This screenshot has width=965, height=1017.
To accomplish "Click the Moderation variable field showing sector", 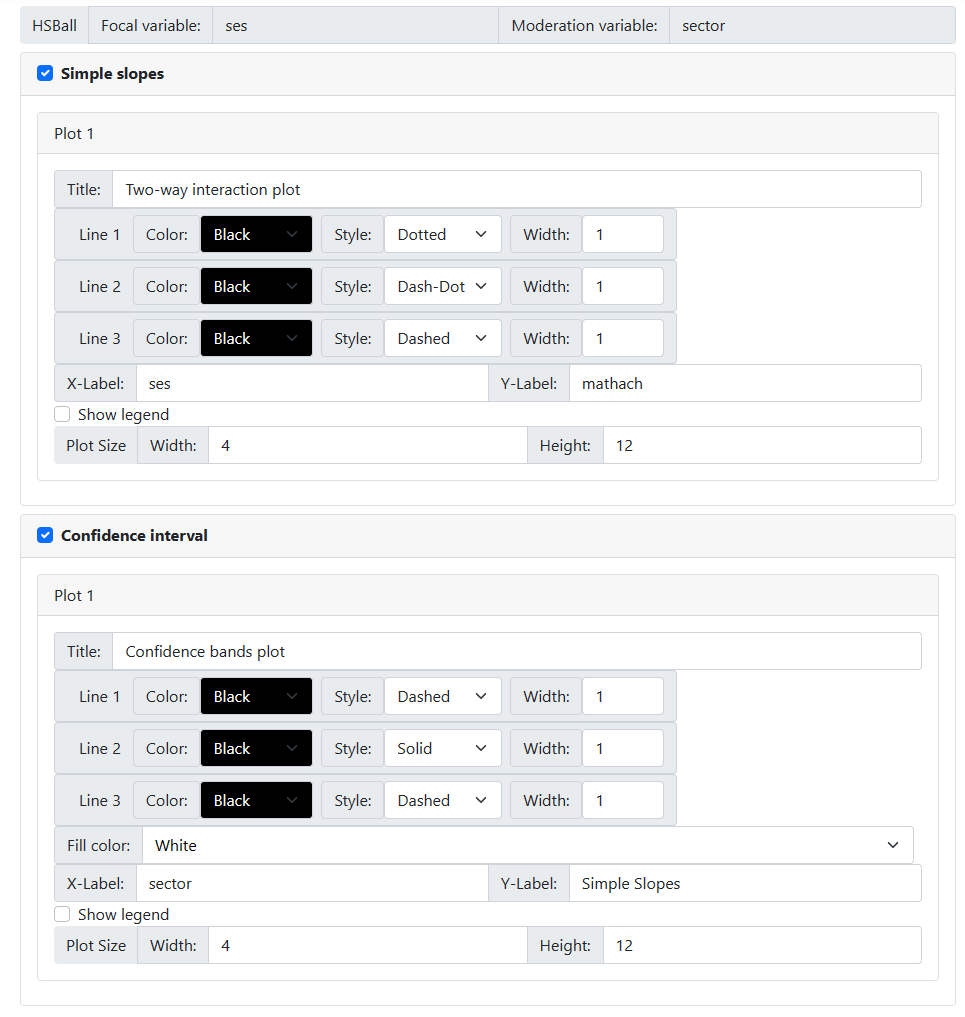I will click(811, 26).
